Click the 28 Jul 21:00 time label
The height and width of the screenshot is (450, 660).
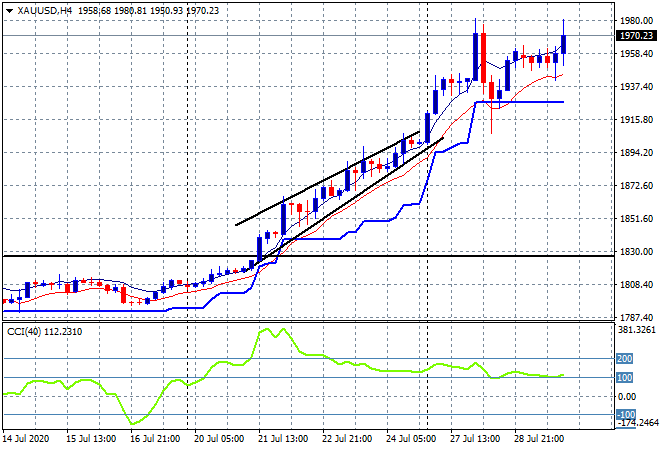click(539, 439)
